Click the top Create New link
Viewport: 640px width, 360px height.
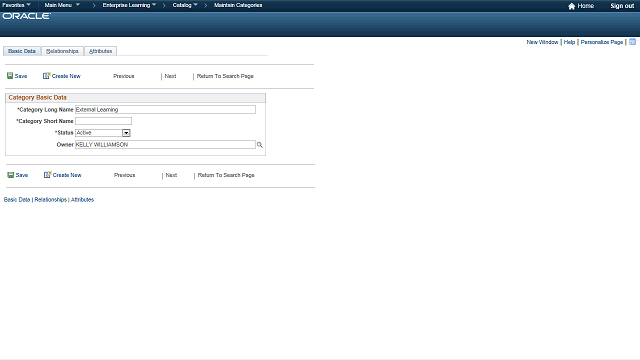[66, 76]
